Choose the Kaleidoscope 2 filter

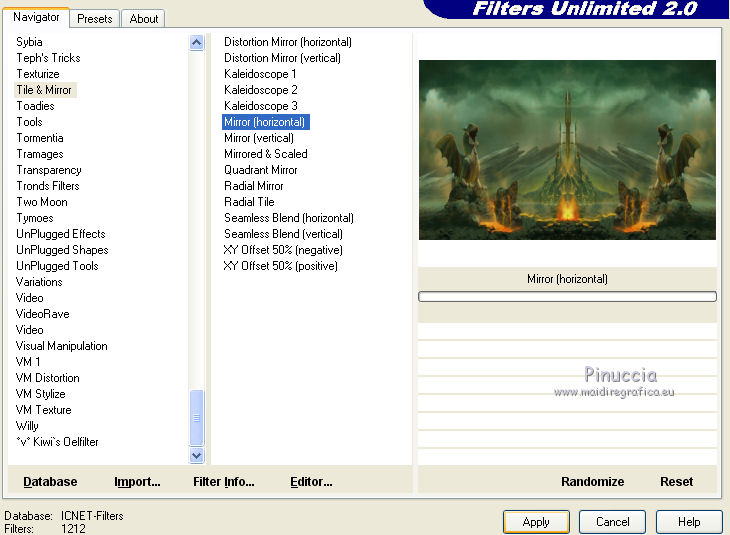pyautogui.click(x=261, y=90)
